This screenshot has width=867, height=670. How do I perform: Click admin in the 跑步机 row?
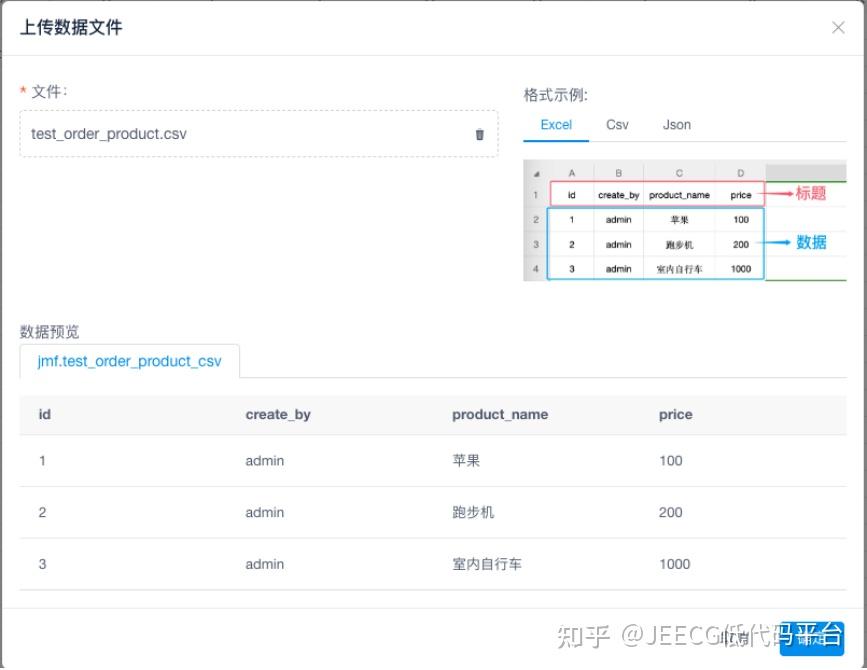pyautogui.click(x=264, y=512)
